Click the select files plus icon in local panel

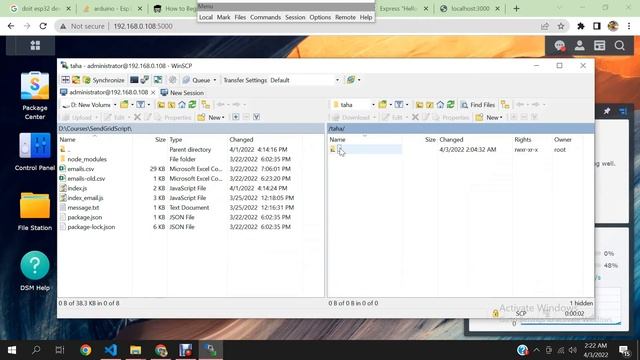(x=236, y=117)
